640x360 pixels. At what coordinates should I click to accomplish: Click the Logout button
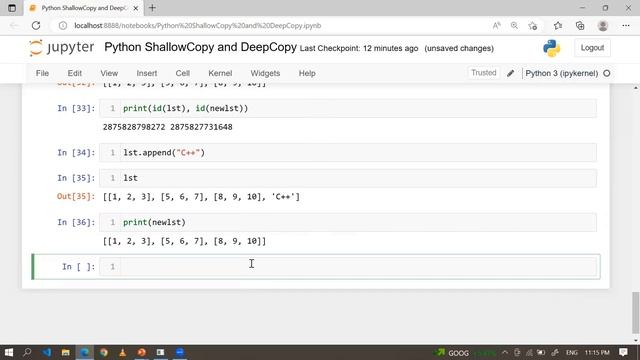592,48
